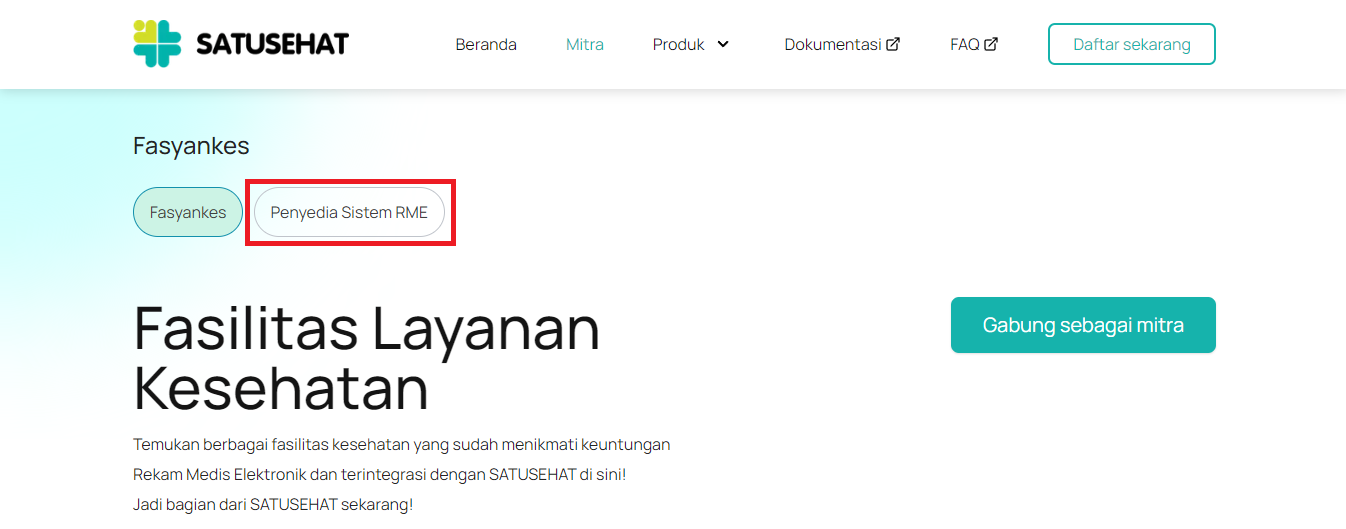This screenshot has height=529, width=1346.
Task: Click the Daftar sekarang button
Action: pyautogui.click(x=1132, y=44)
